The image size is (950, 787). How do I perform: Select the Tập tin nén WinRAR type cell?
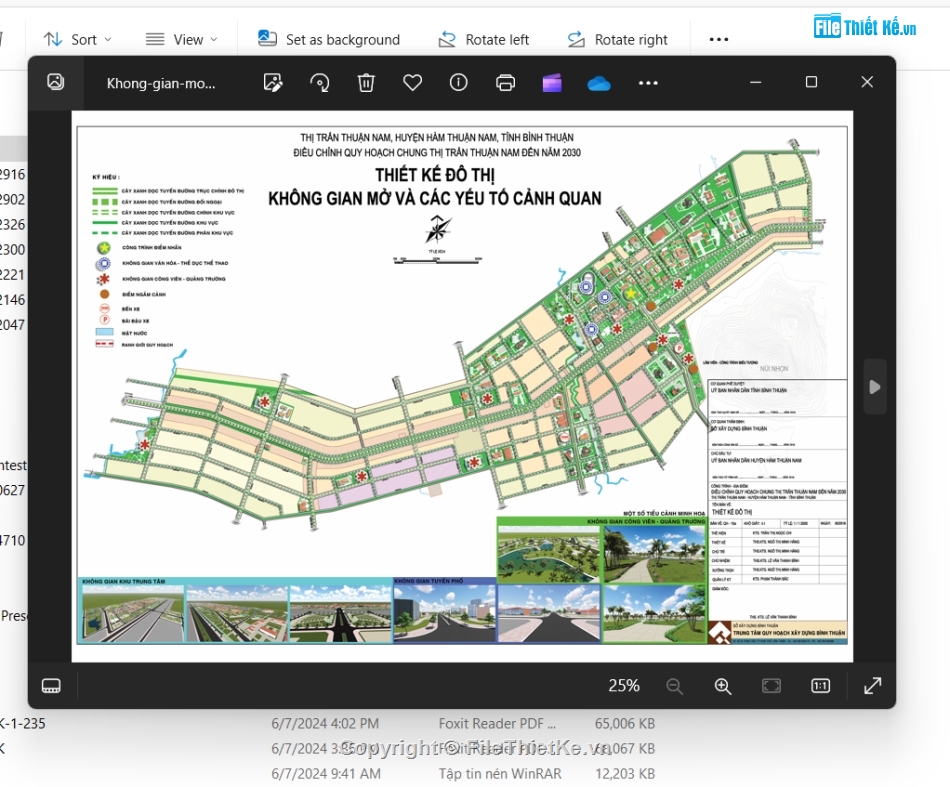pyautogui.click(x=500, y=774)
